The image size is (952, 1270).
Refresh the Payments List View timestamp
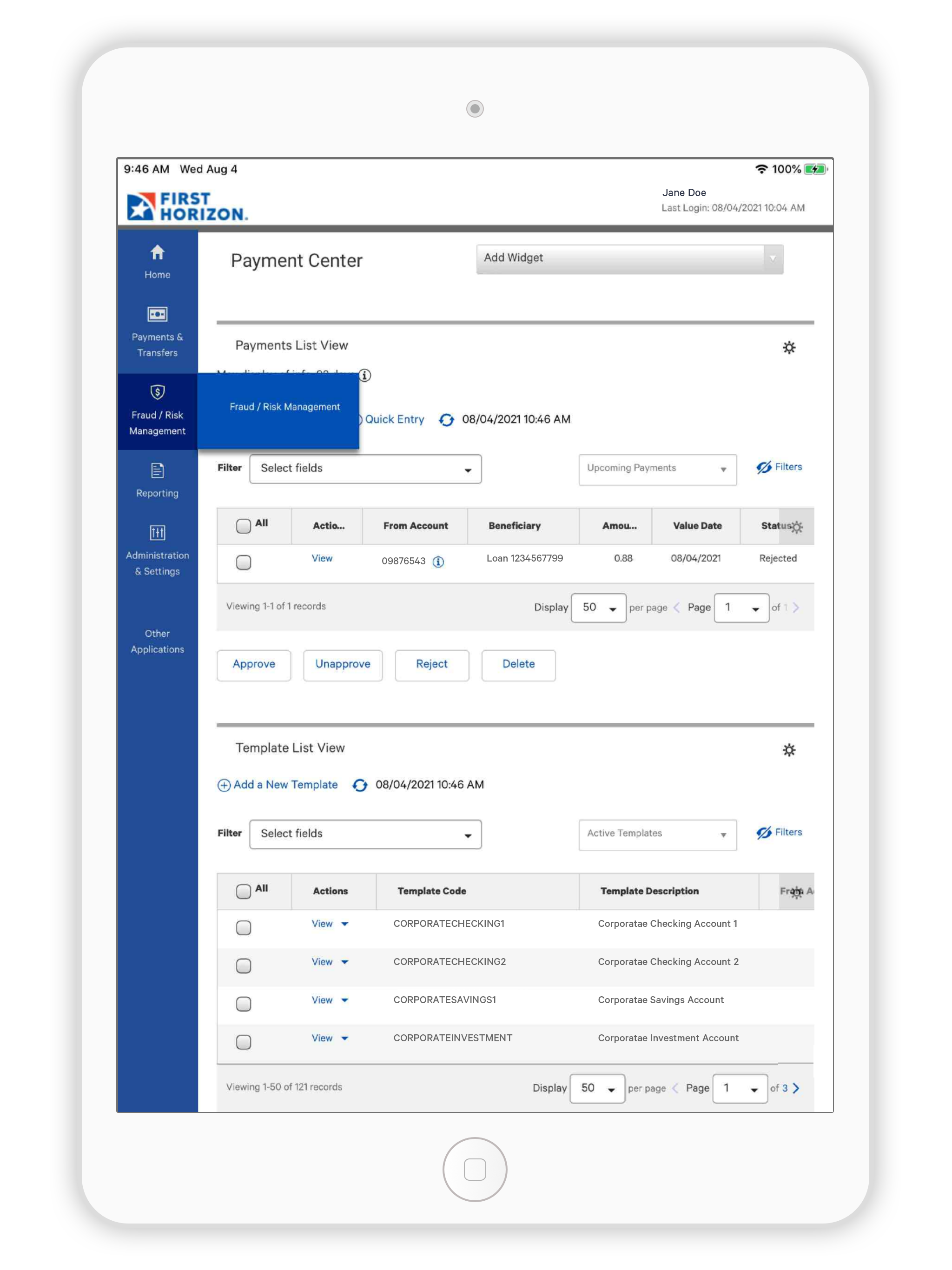446,420
